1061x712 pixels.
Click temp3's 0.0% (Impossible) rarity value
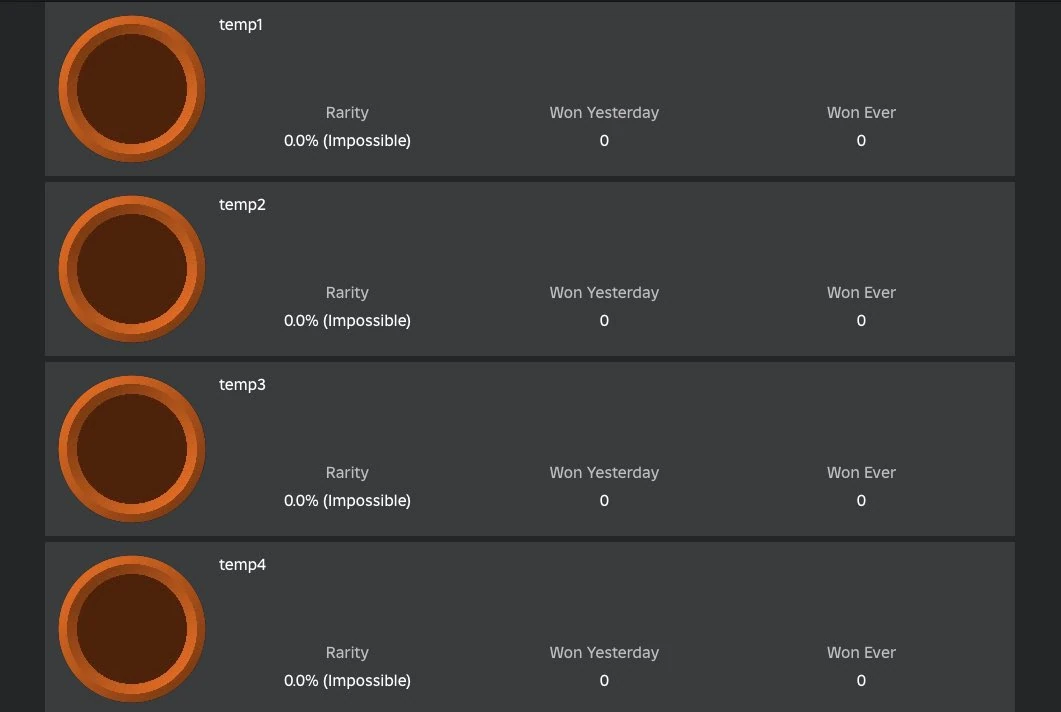[x=347, y=501]
